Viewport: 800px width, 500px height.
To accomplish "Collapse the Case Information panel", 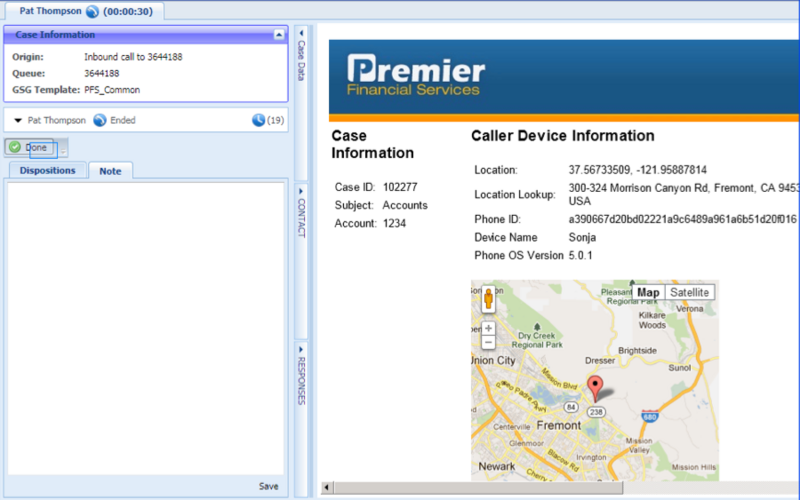I will tap(278, 35).
